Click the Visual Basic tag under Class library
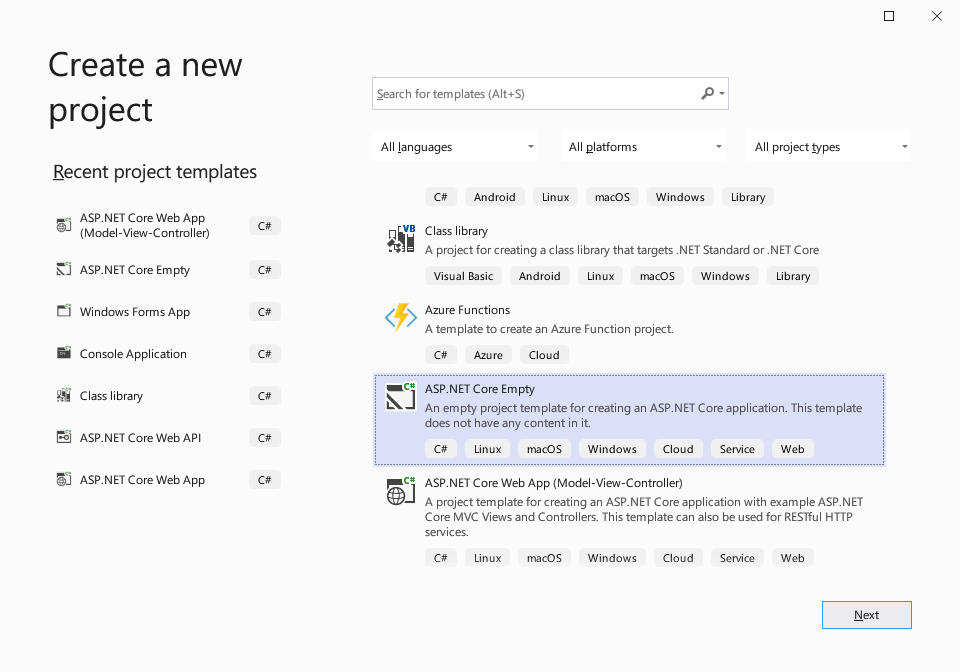Viewport: 960px width, 672px height. pyautogui.click(x=463, y=276)
